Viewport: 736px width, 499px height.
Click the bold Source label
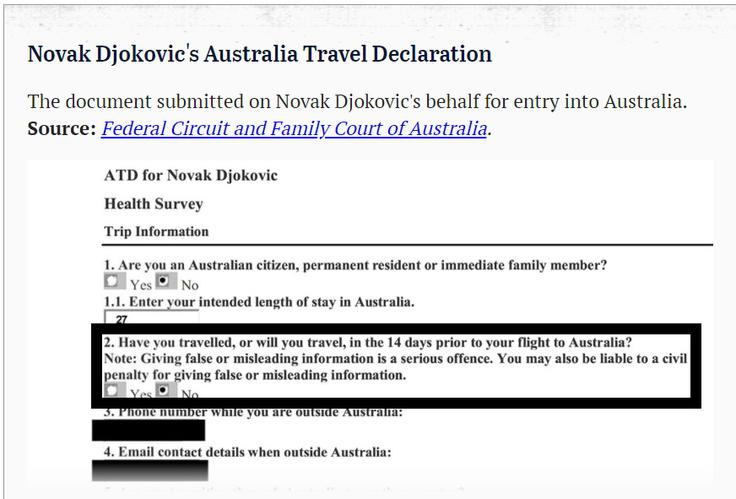pos(61,128)
